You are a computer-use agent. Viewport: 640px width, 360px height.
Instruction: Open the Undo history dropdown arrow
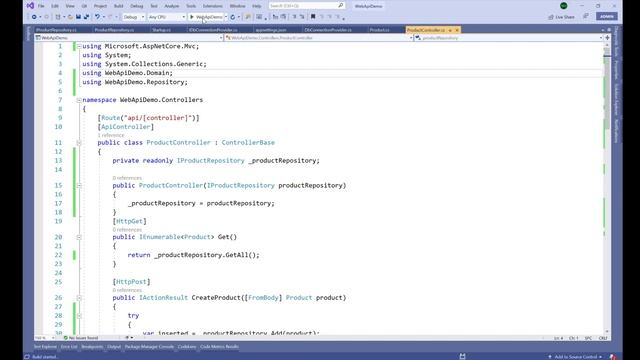(103, 17)
